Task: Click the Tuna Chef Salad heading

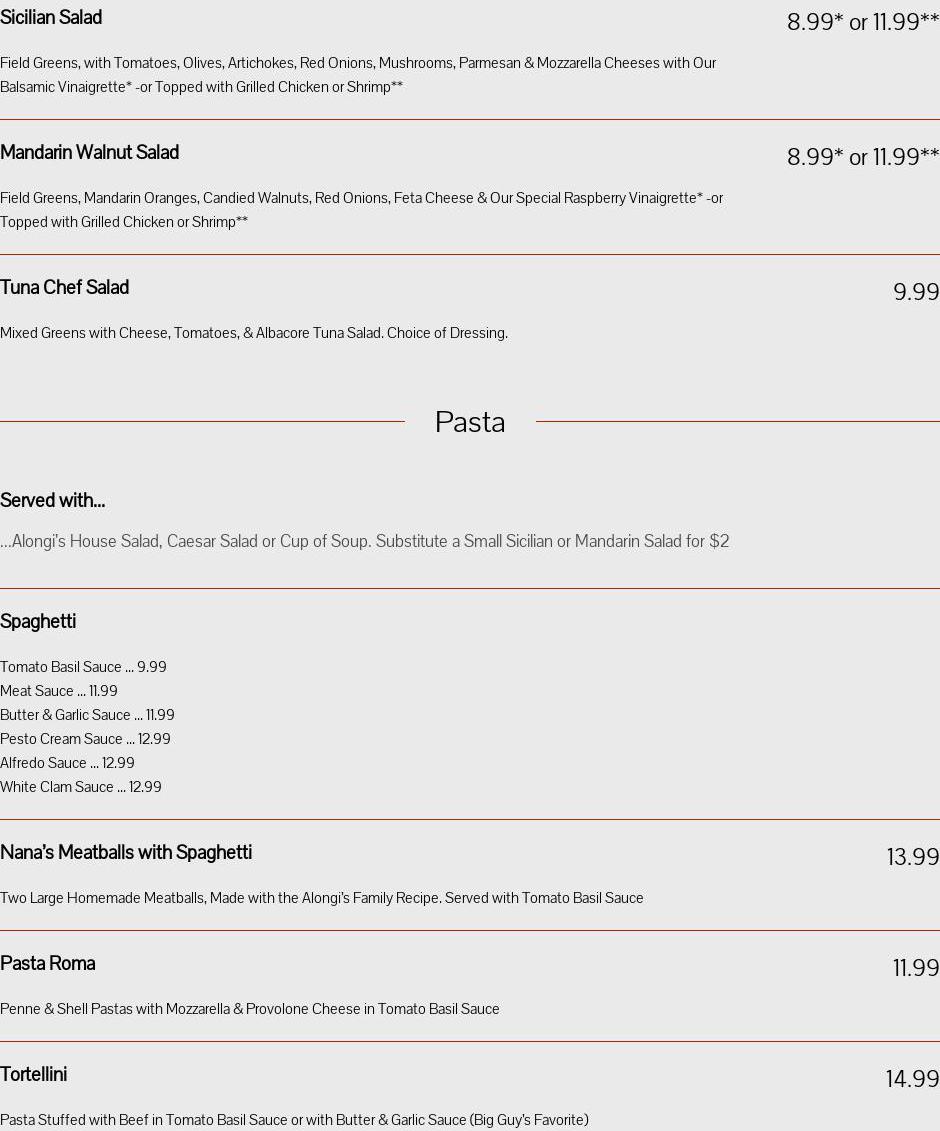Action: point(64,288)
